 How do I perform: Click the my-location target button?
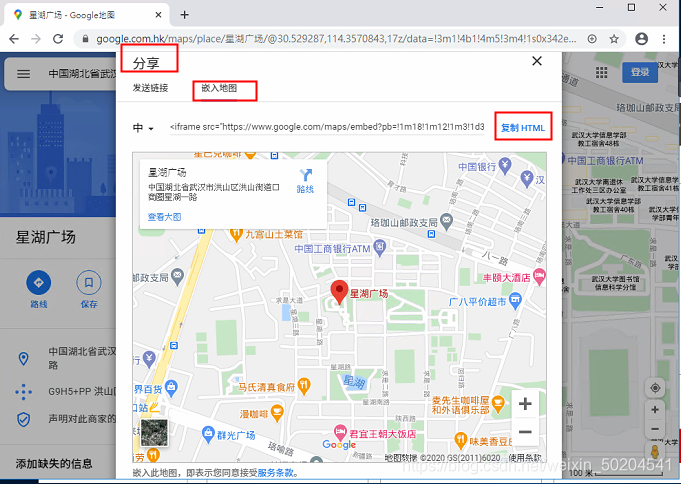[655, 388]
